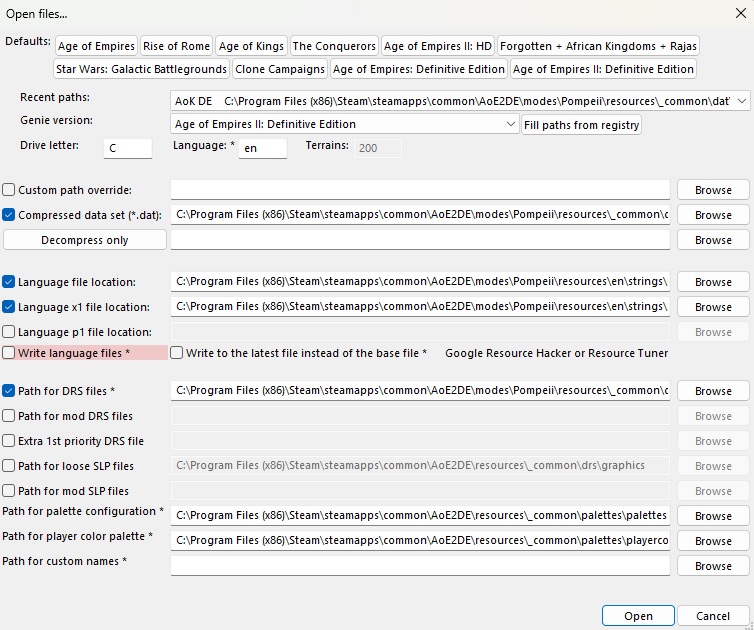
Task: Browse for Path for DRS files
Action: point(713,391)
